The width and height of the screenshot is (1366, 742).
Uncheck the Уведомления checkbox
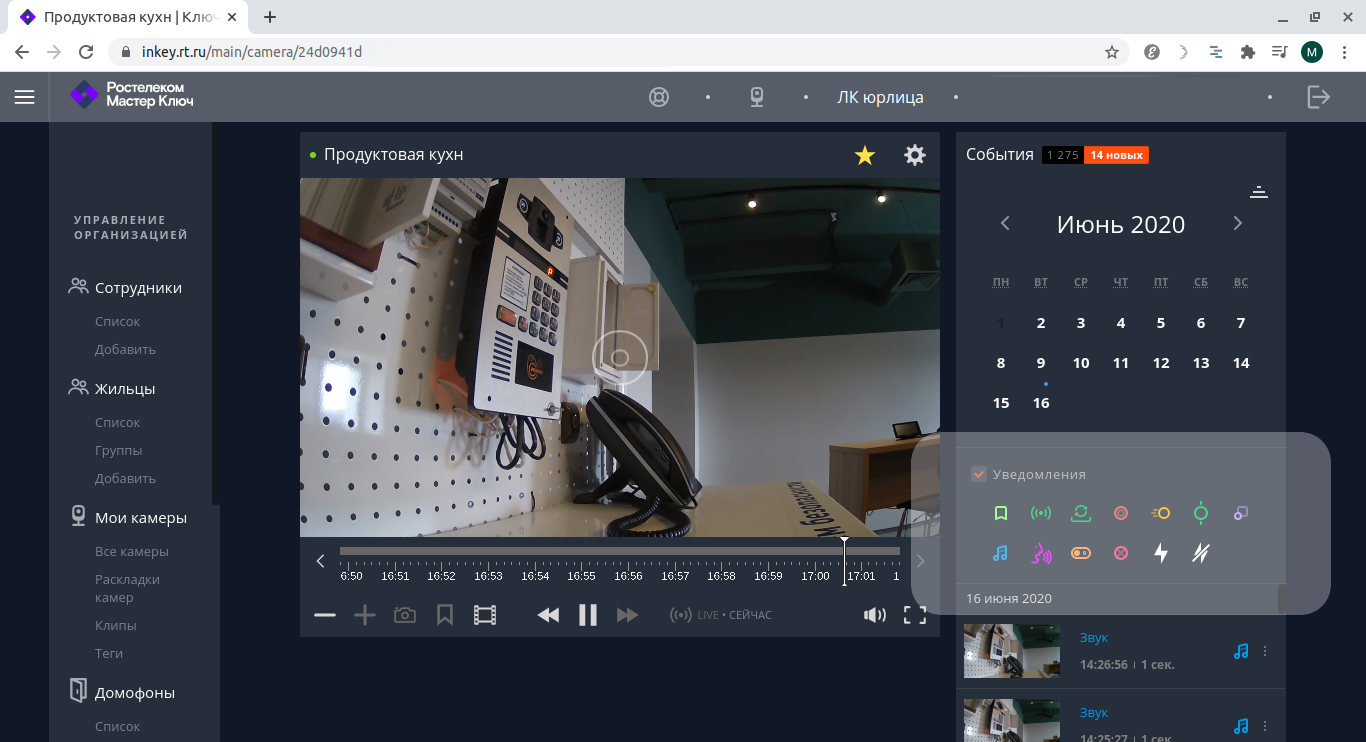pos(979,474)
